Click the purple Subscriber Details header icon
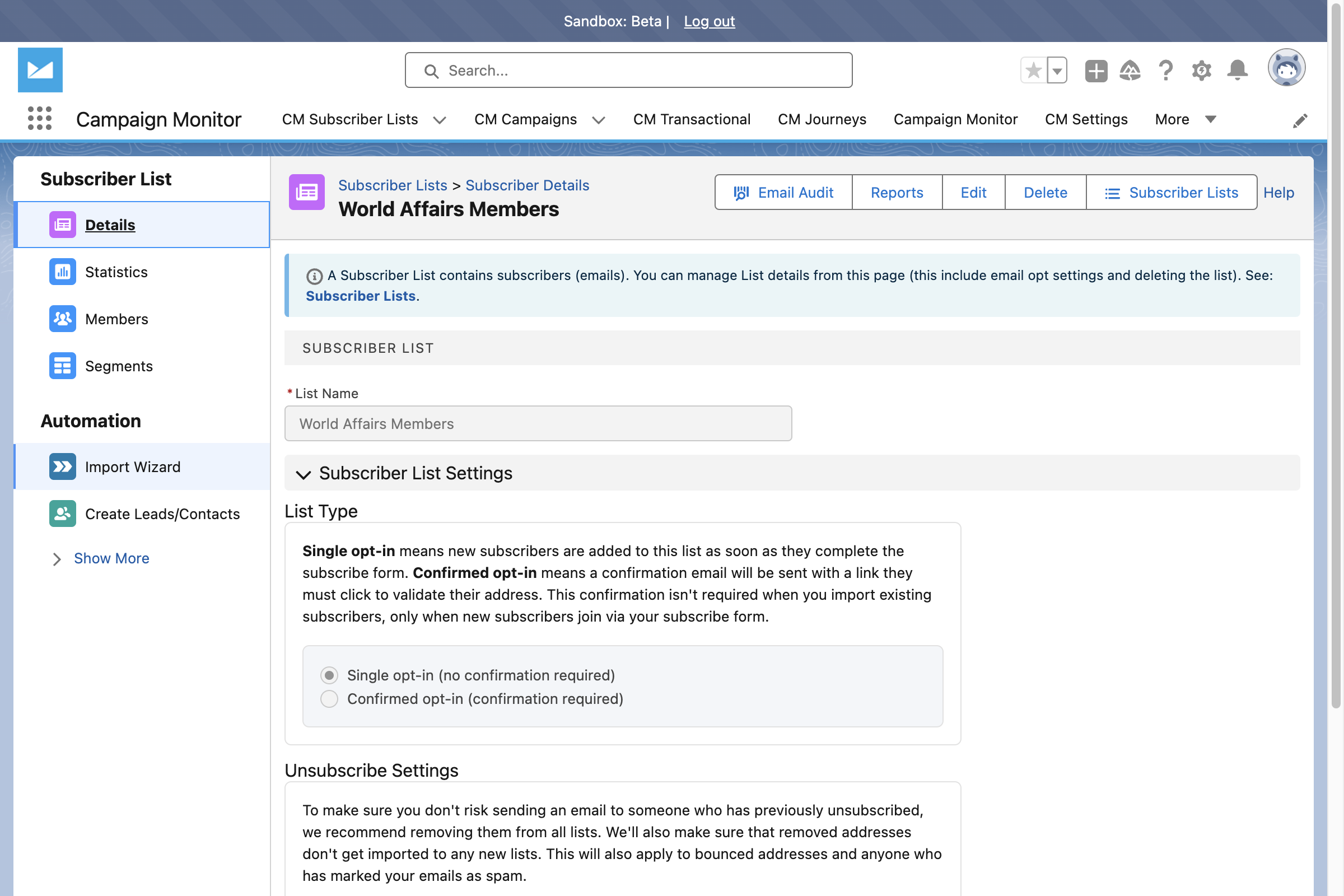Image resolution: width=1344 pixels, height=896 pixels. coord(307,192)
